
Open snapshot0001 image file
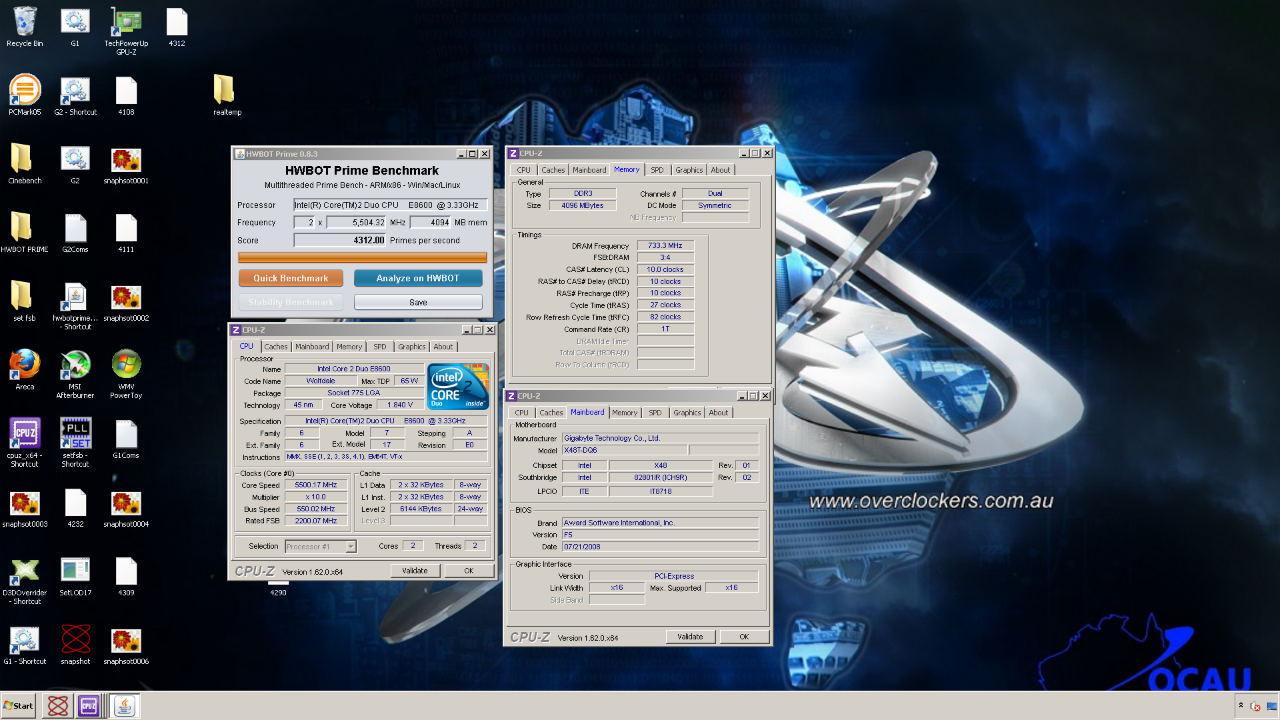(126, 165)
